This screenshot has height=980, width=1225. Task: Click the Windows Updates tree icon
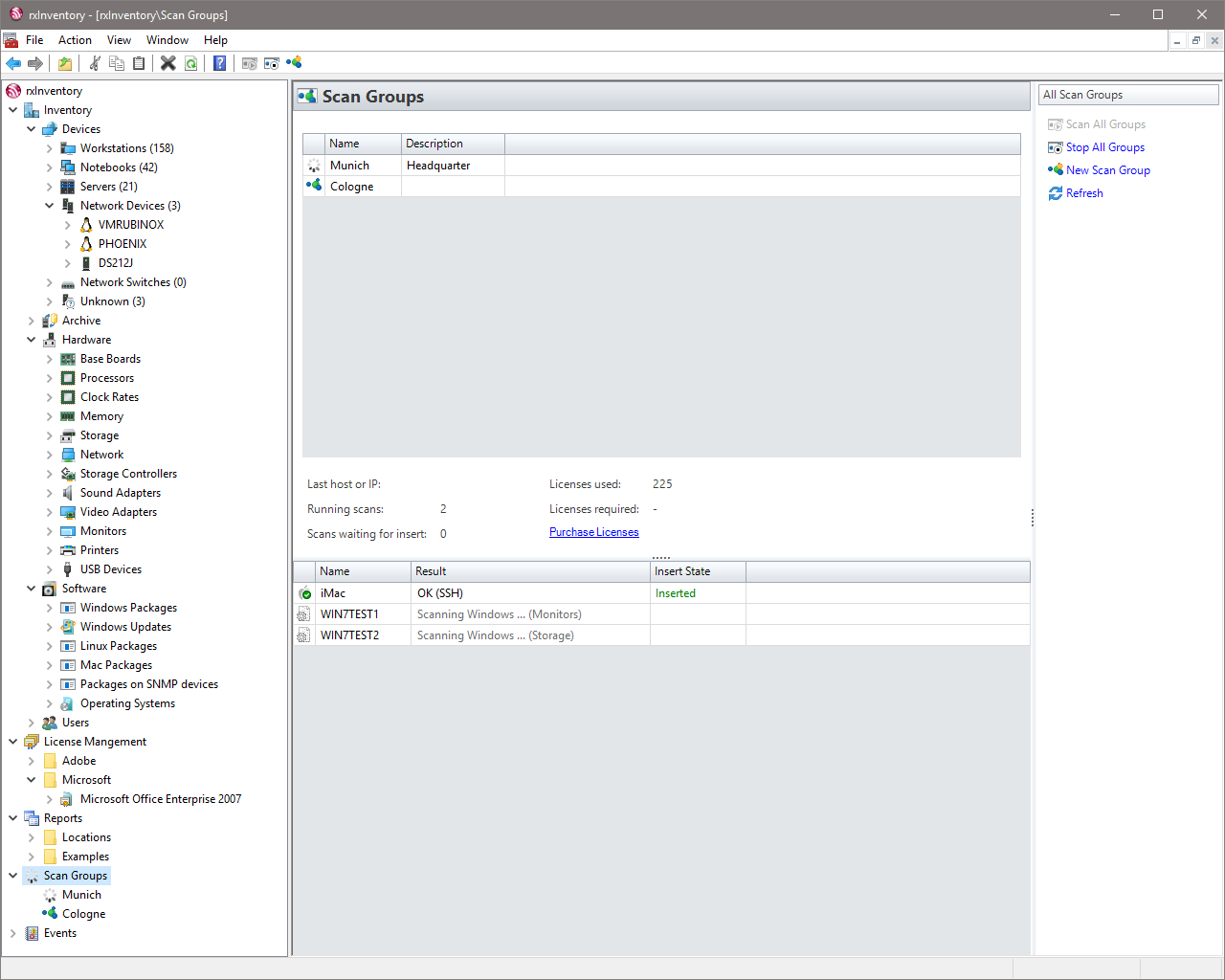tap(68, 627)
